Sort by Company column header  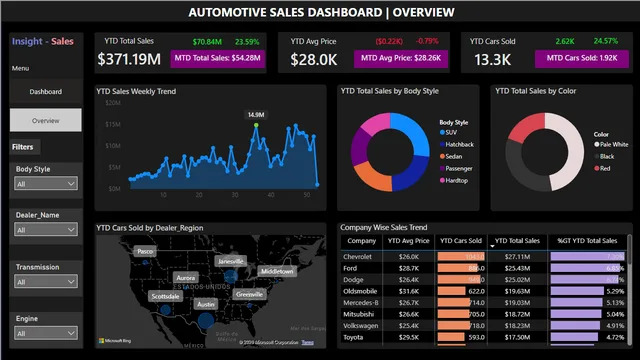click(x=361, y=241)
